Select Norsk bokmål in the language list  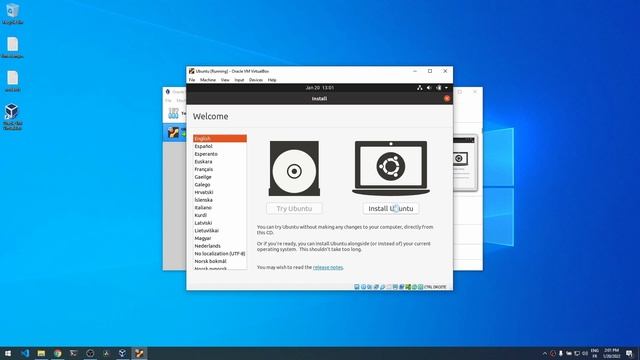[220, 261]
